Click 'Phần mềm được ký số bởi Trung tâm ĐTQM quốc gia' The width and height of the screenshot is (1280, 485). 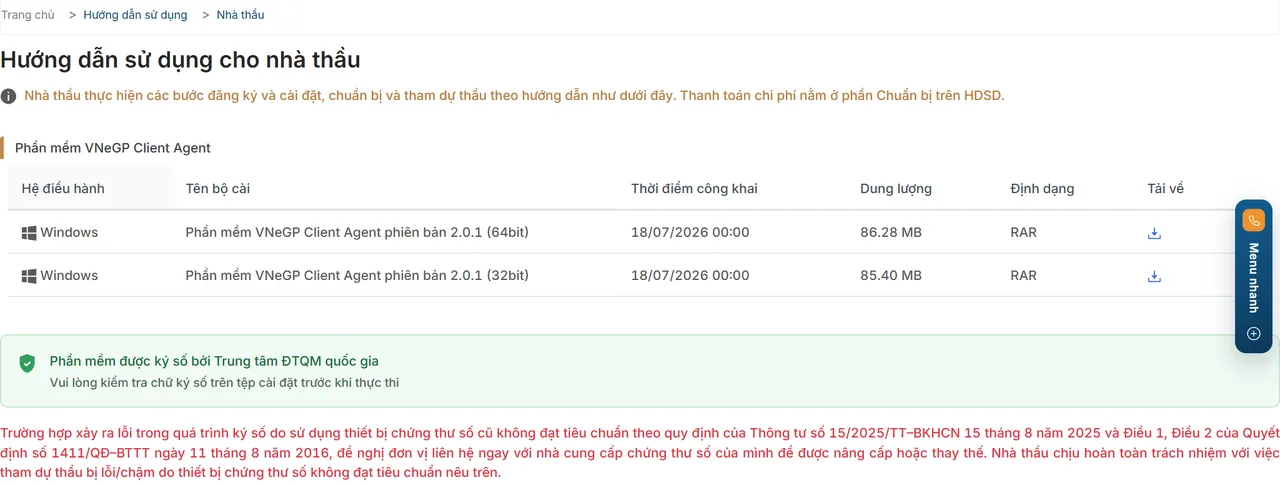(x=214, y=361)
